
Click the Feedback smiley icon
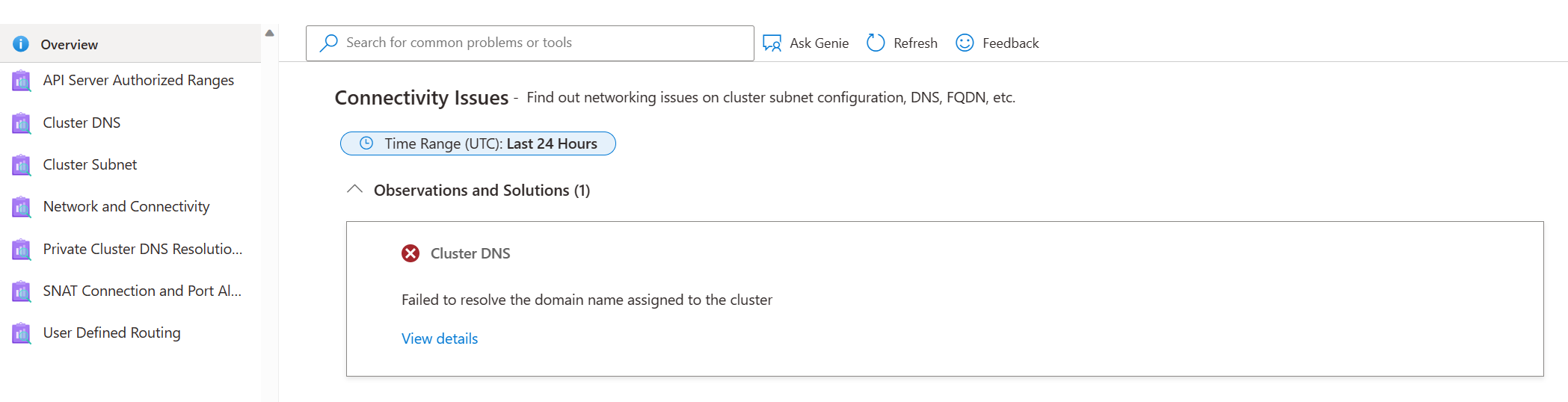965,43
